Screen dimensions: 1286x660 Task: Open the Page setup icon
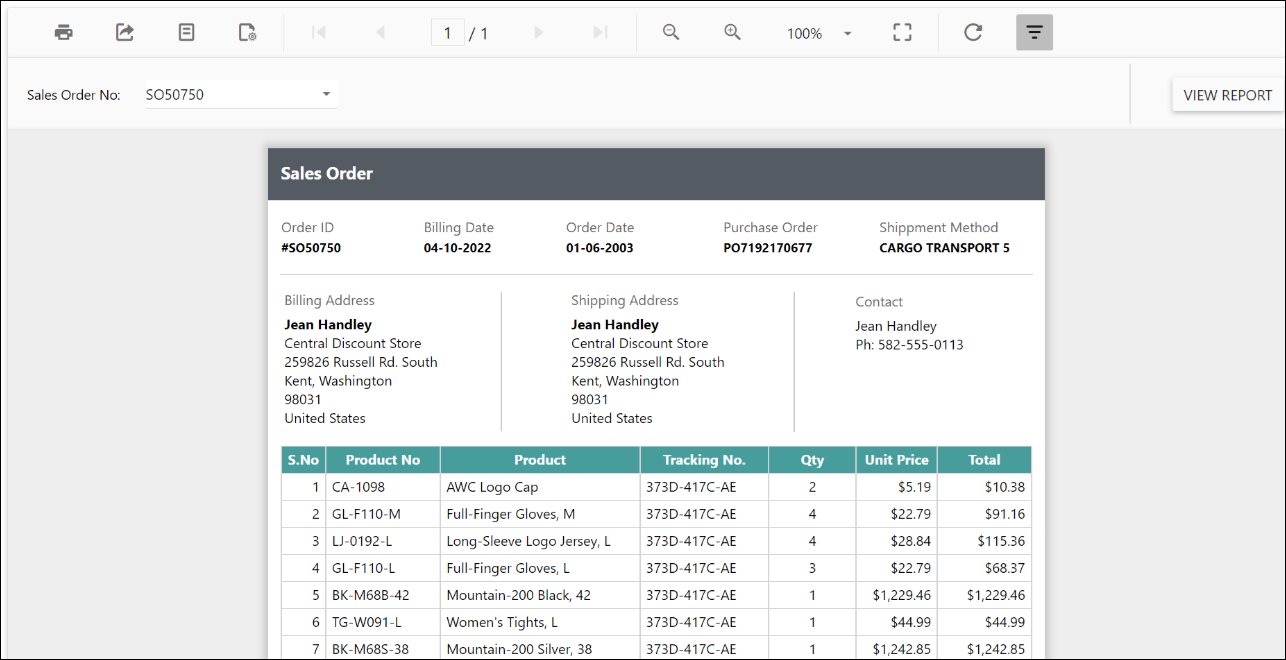(248, 32)
